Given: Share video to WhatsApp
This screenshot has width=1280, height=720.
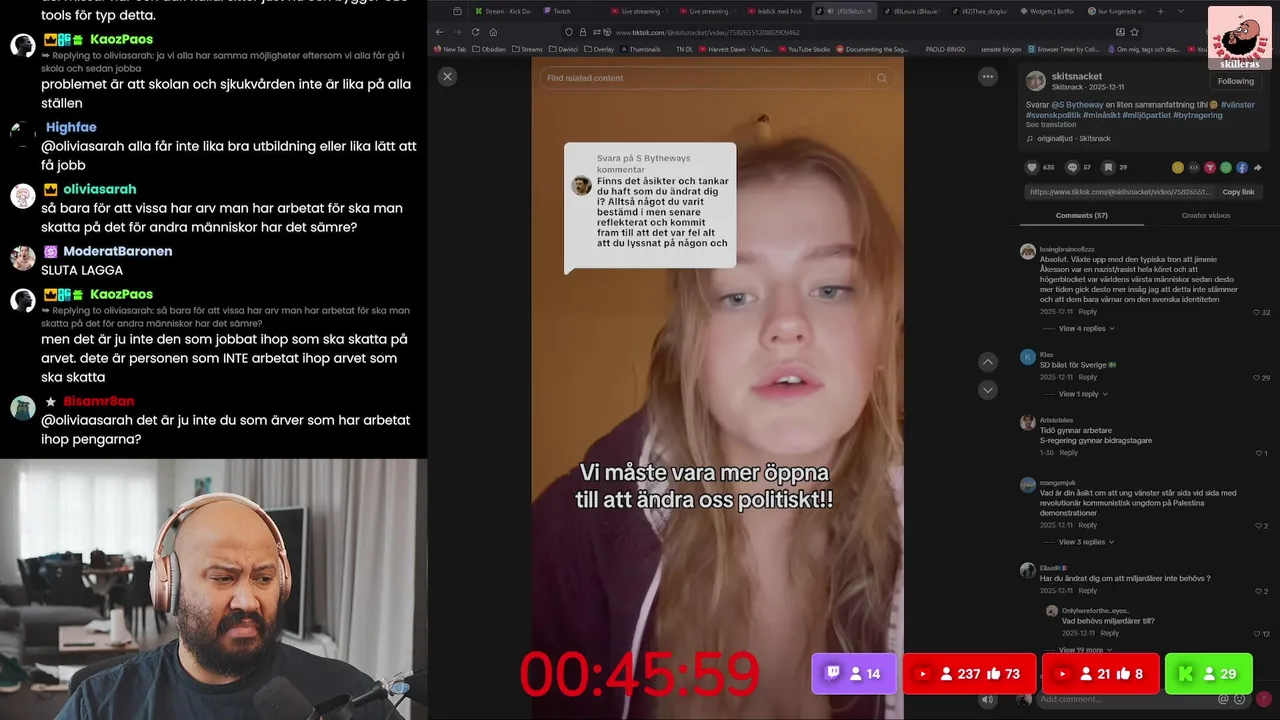Looking at the screenshot, I should click(1226, 167).
